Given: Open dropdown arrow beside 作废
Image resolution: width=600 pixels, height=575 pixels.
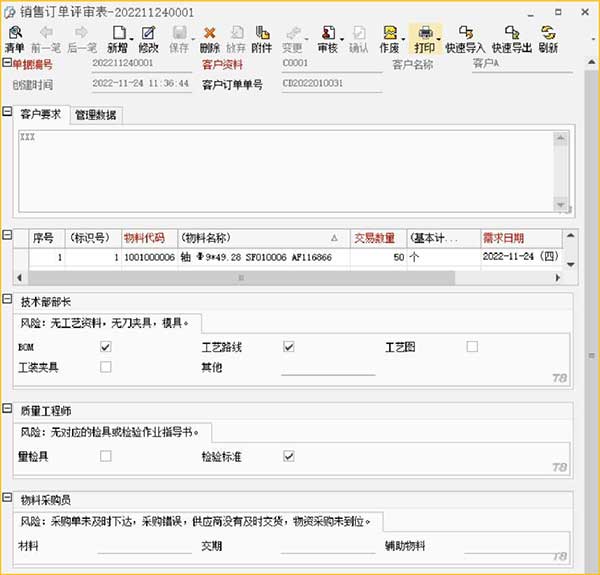Looking at the screenshot, I should 403,39.
